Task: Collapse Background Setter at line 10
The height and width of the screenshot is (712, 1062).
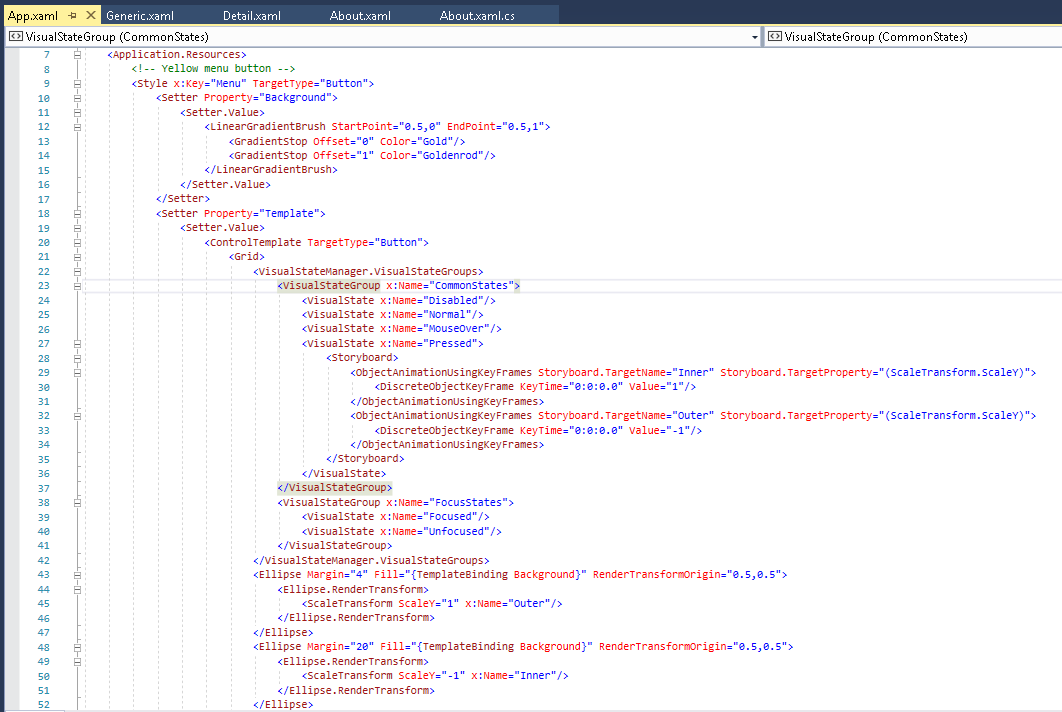Action: coord(77,98)
